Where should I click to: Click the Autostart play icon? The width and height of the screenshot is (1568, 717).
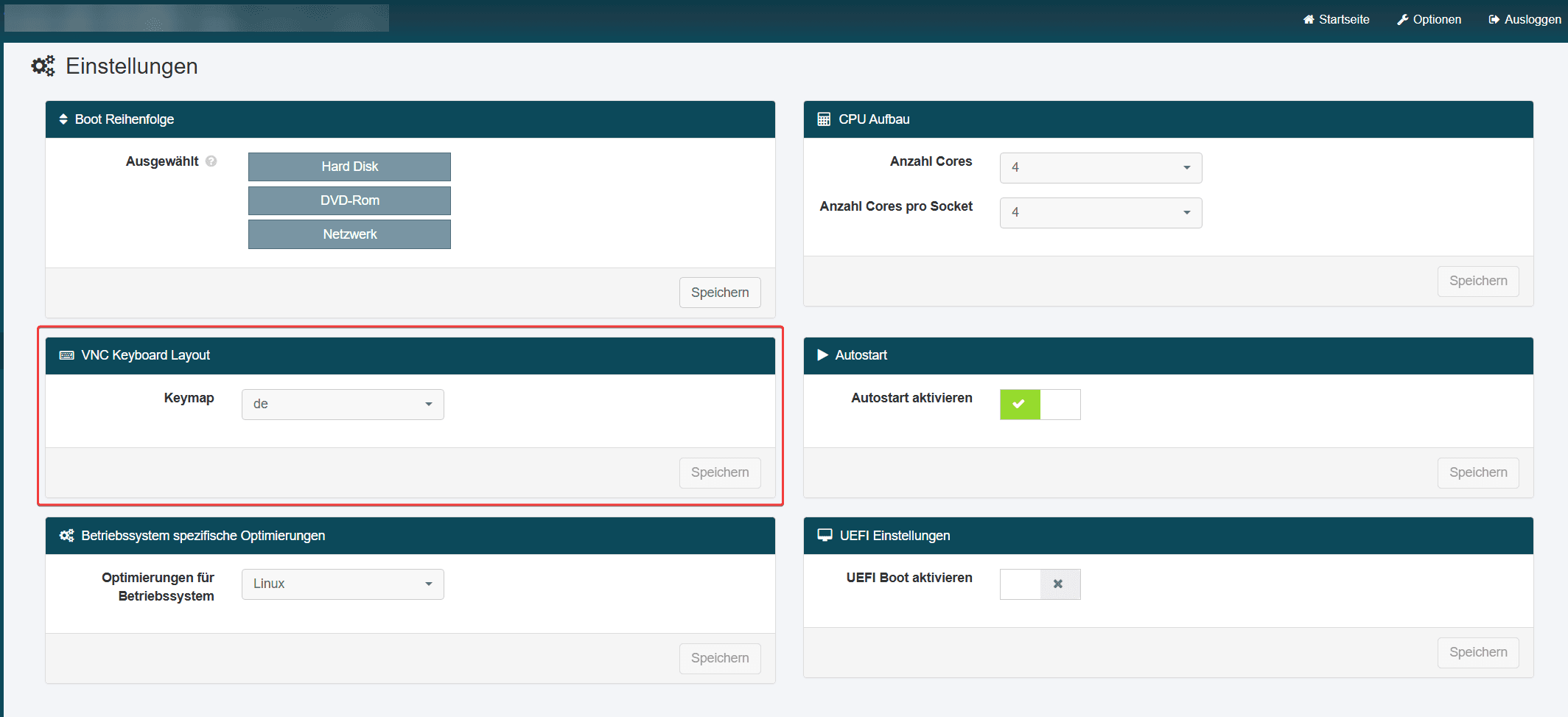point(822,355)
